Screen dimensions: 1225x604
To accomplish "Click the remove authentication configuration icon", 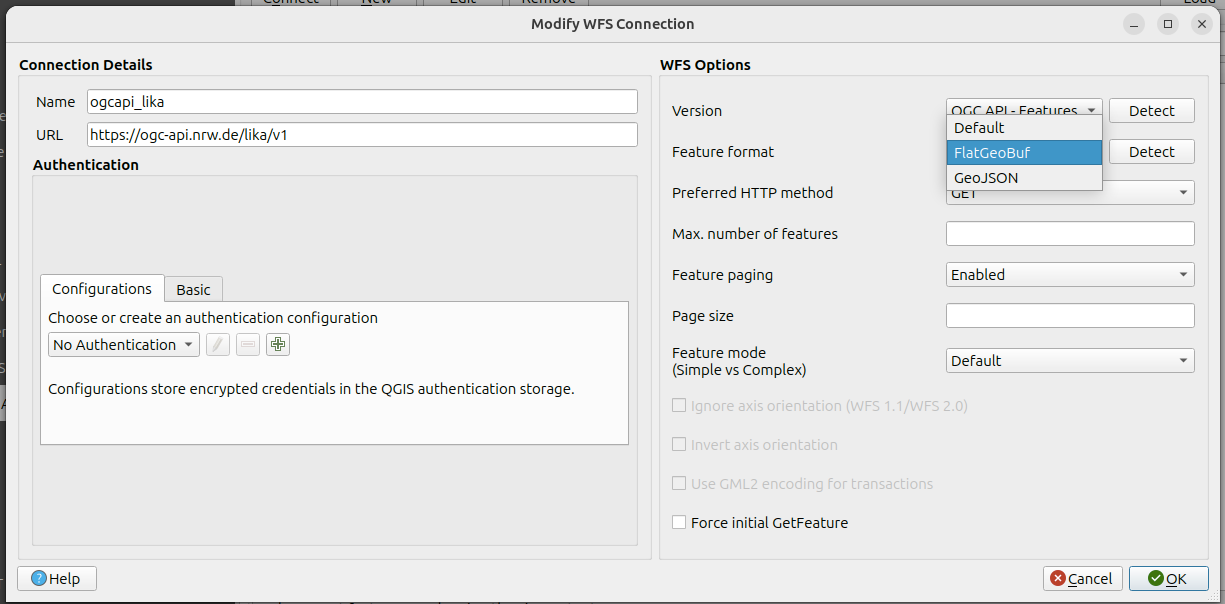I will click(x=248, y=345).
